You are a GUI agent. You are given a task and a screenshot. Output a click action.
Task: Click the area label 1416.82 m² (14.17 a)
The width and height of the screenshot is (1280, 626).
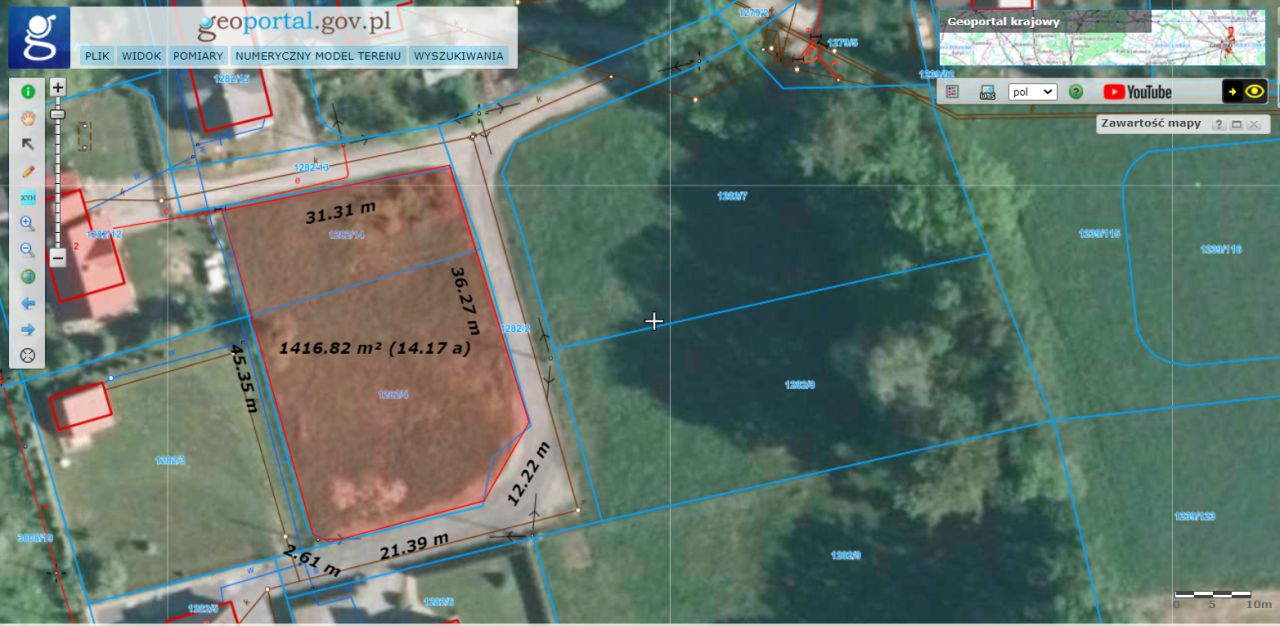(x=375, y=348)
